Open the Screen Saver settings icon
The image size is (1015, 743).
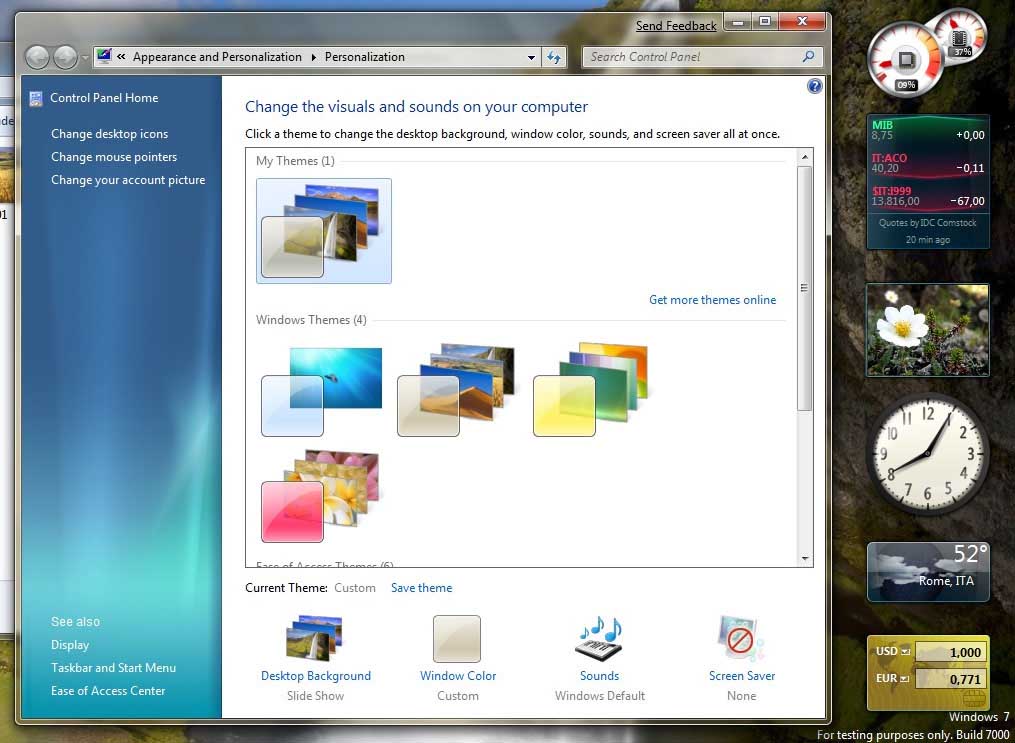[741, 640]
